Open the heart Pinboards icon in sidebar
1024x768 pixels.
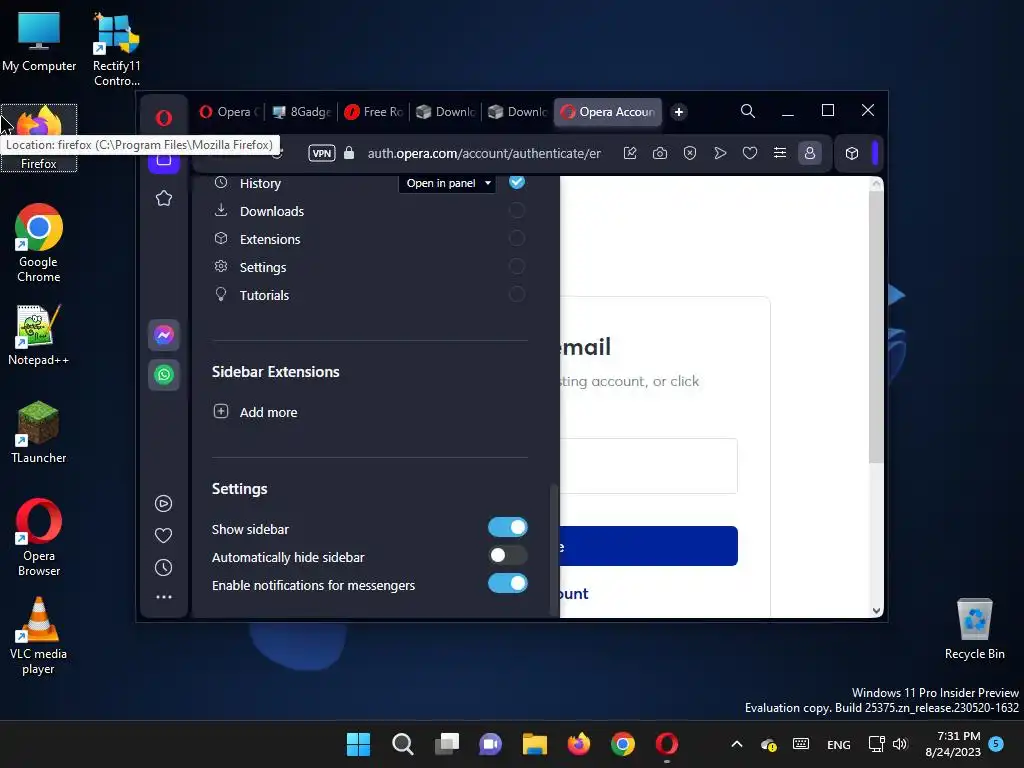tap(163, 536)
